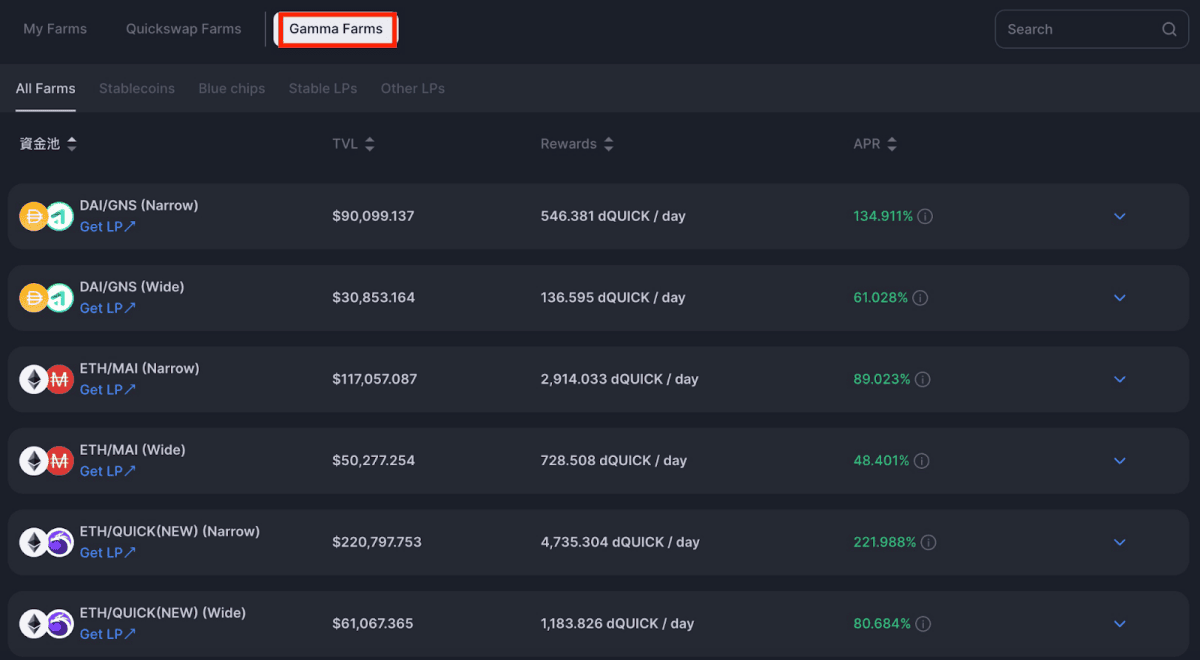Expand the DAI/GNS (Wide) farm row
1200x660 pixels.
point(1120,298)
